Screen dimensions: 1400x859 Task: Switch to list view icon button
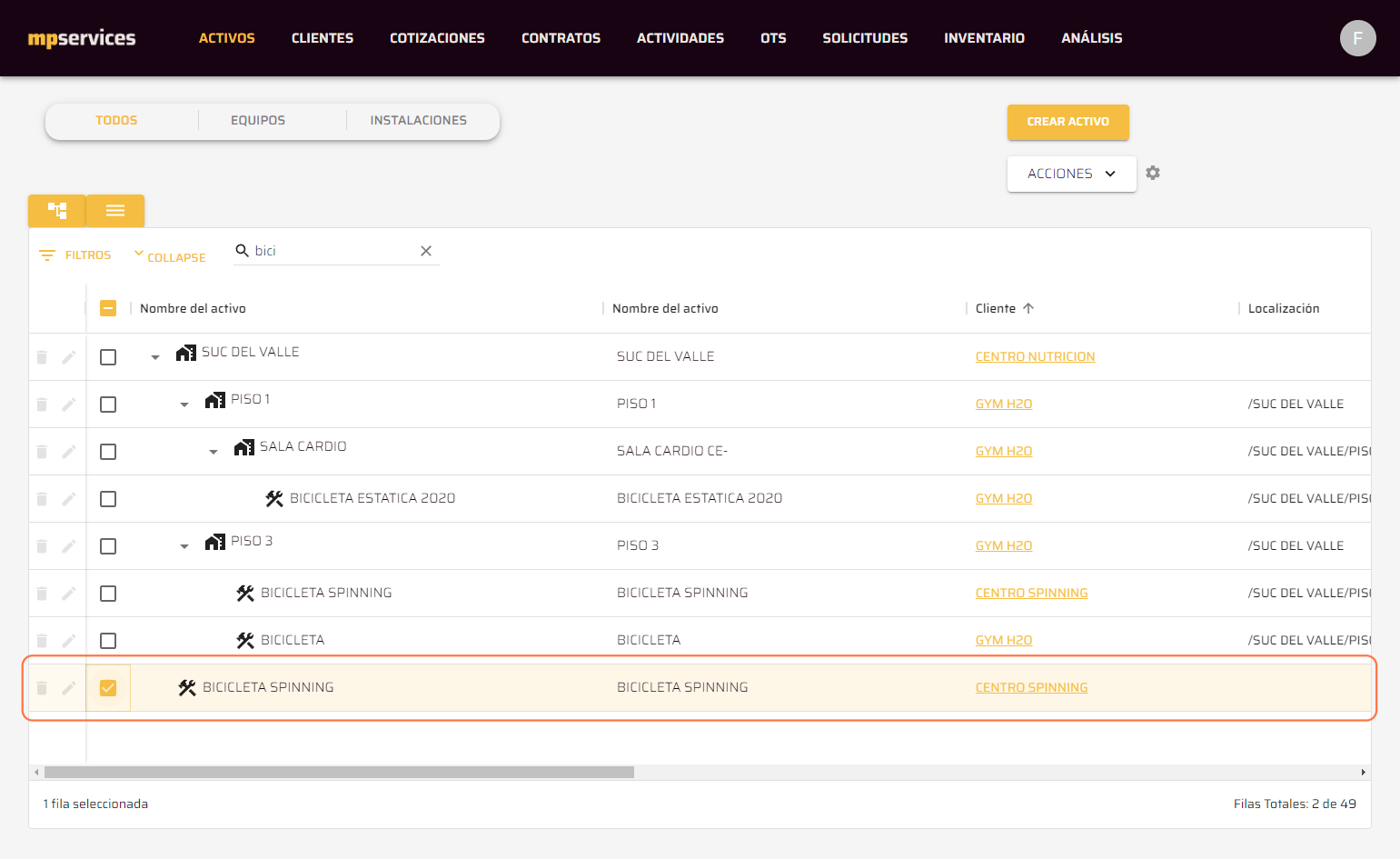tap(115, 211)
